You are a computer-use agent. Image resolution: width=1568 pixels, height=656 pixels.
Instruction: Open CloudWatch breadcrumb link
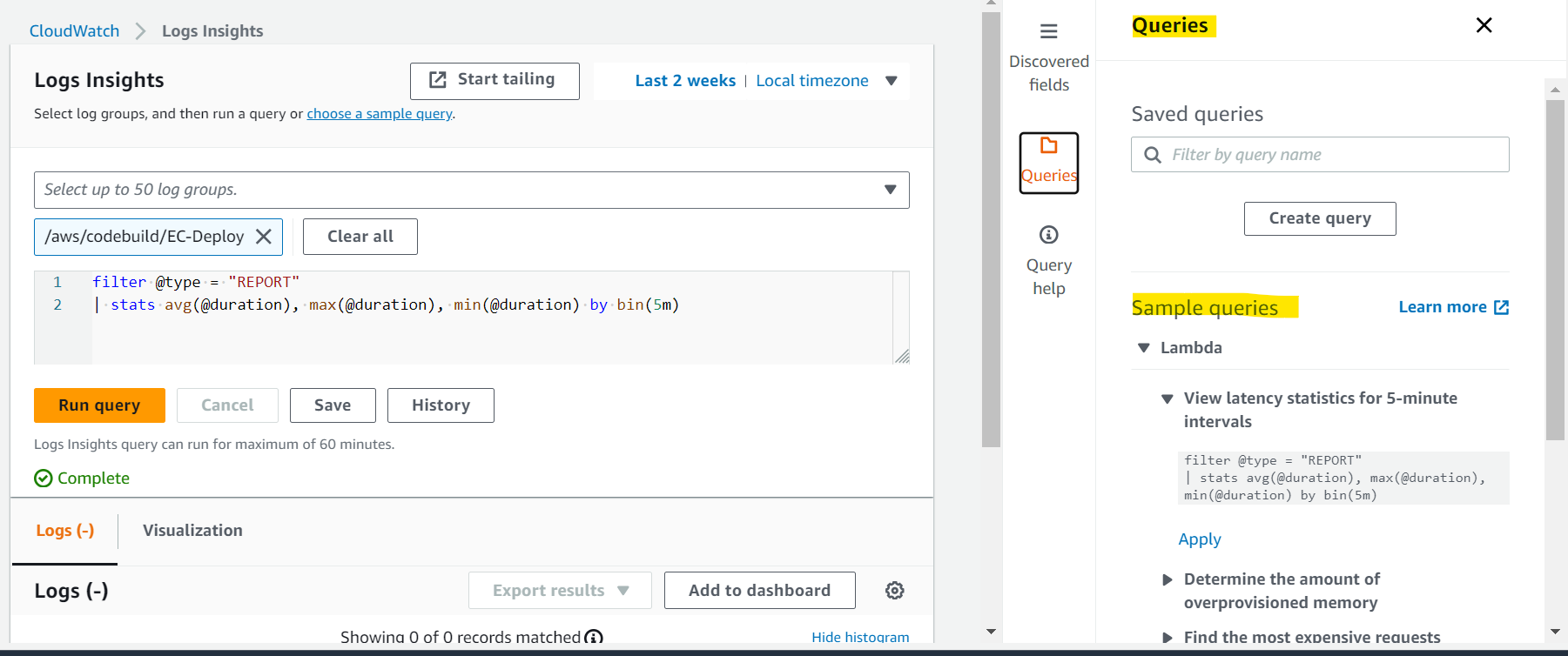coord(74,31)
